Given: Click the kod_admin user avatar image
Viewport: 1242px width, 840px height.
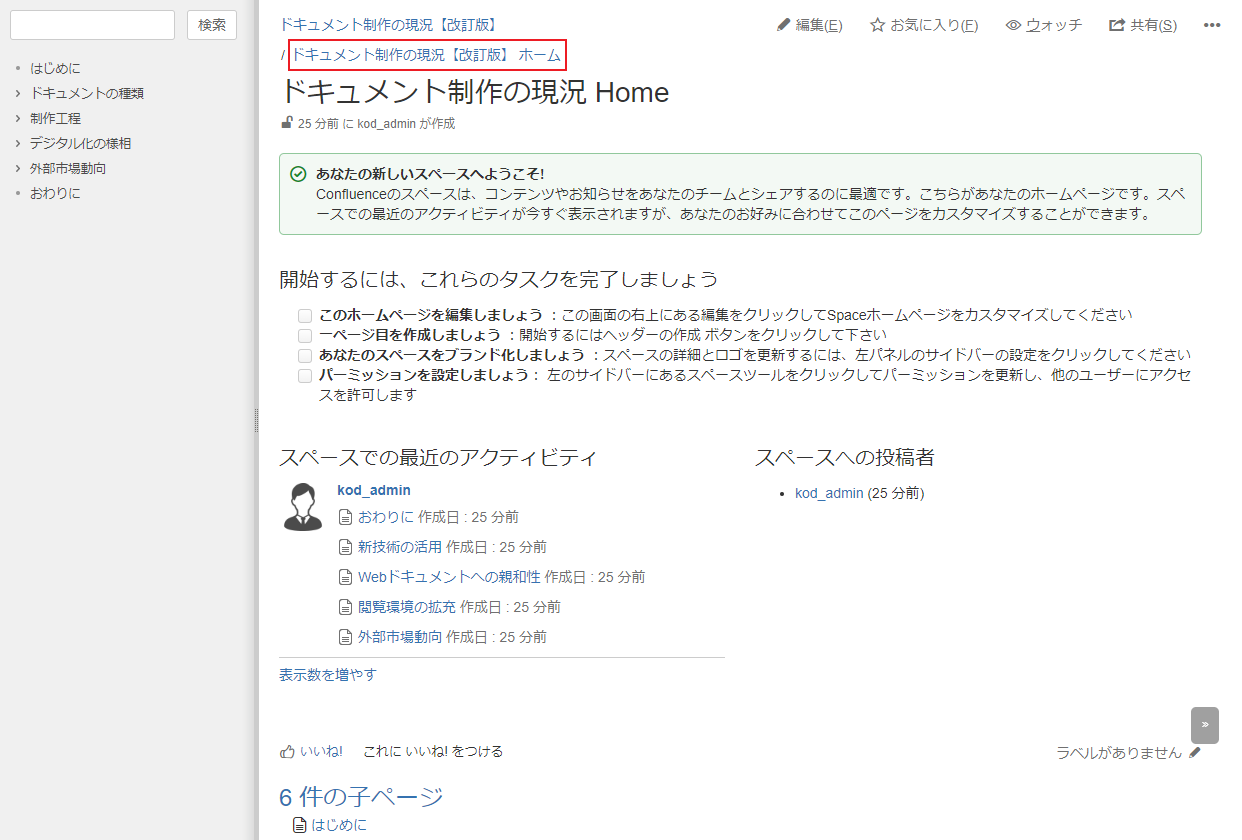Looking at the screenshot, I should [303, 506].
